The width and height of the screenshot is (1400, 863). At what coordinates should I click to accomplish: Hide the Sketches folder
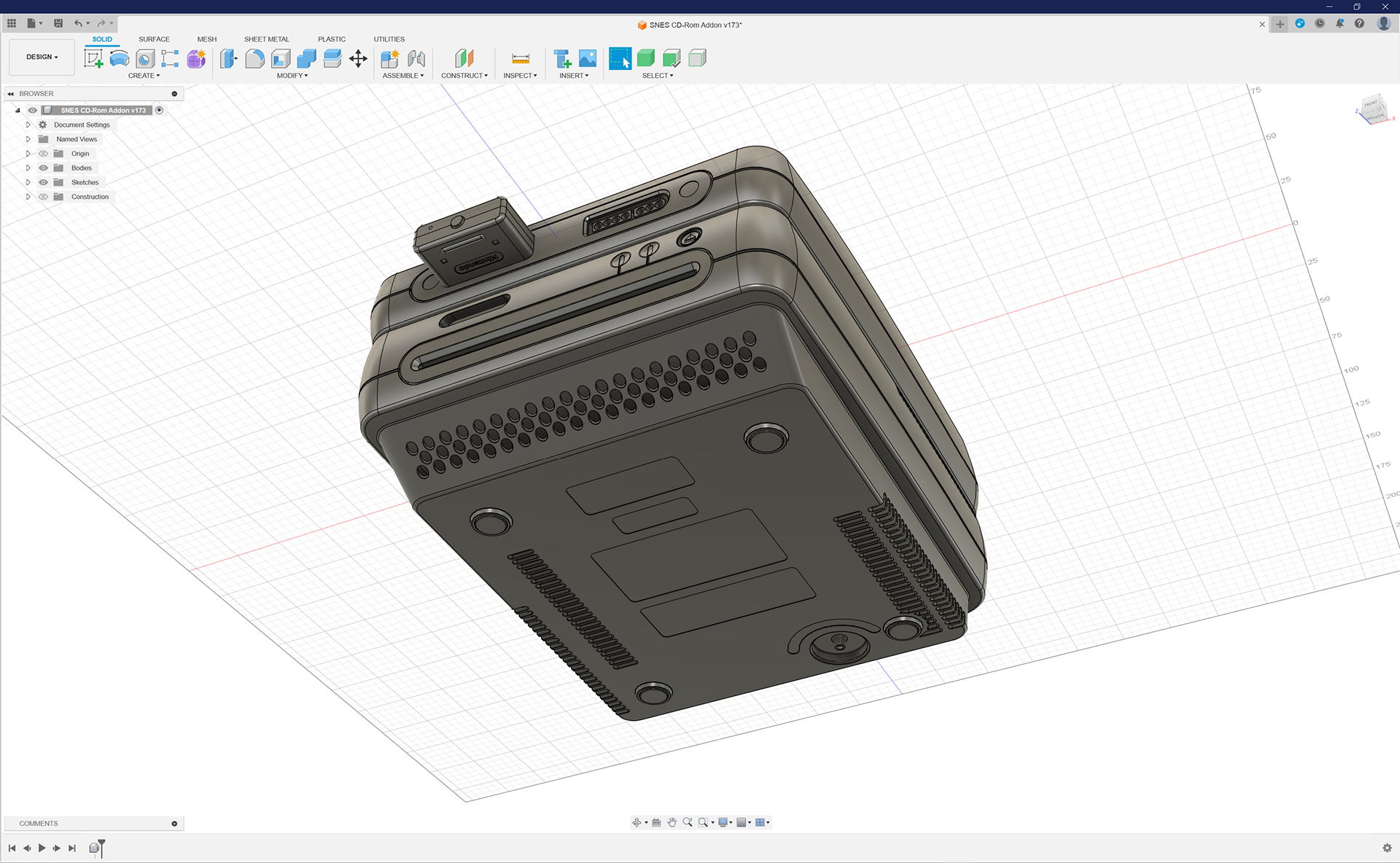pyautogui.click(x=43, y=182)
